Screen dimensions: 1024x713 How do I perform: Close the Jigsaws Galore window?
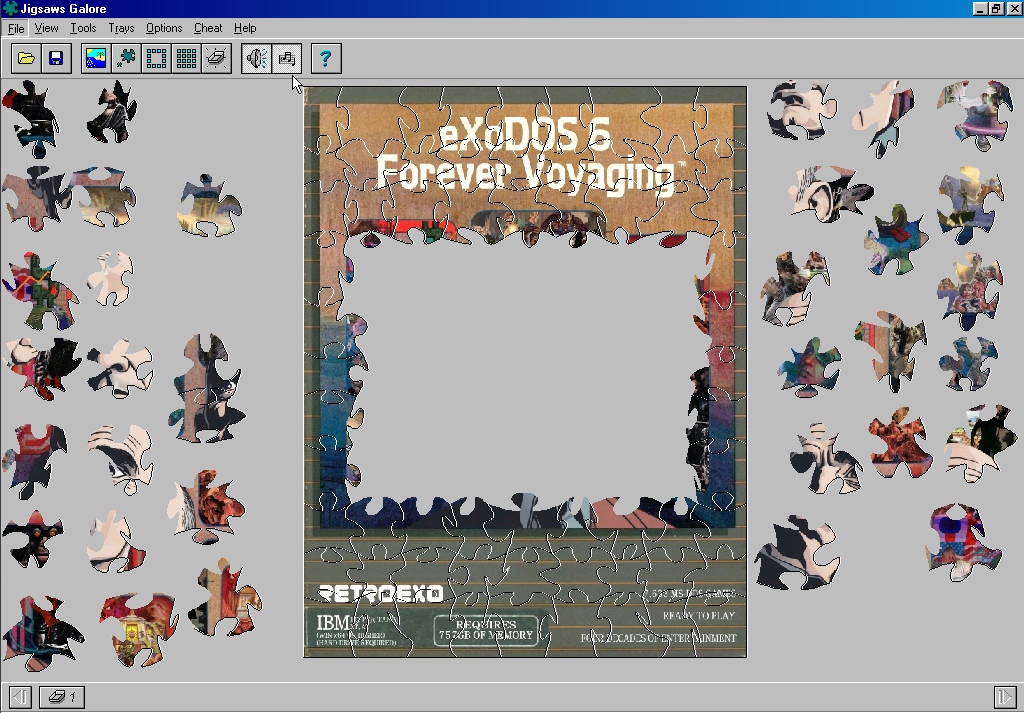(x=1013, y=8)
